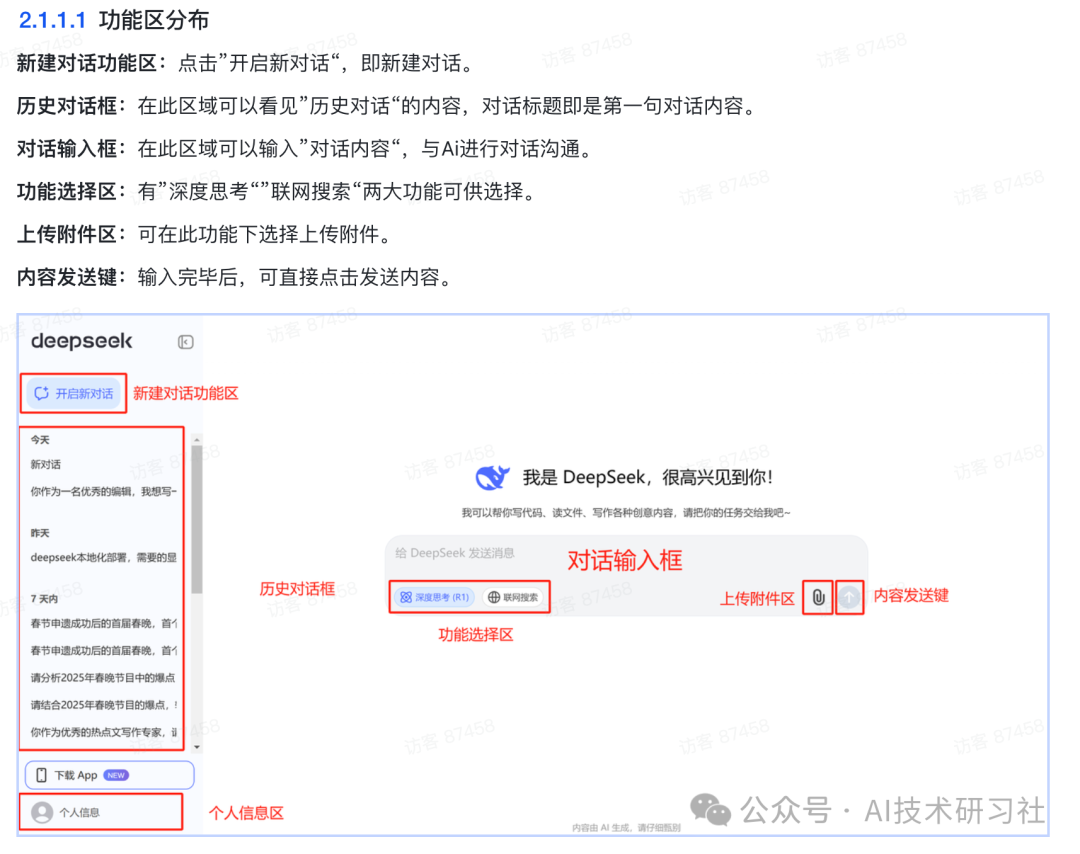Viewport: 1080px width, 854px height.
Task: Open 个人信息 profile entry
Action: pos(101,813)
